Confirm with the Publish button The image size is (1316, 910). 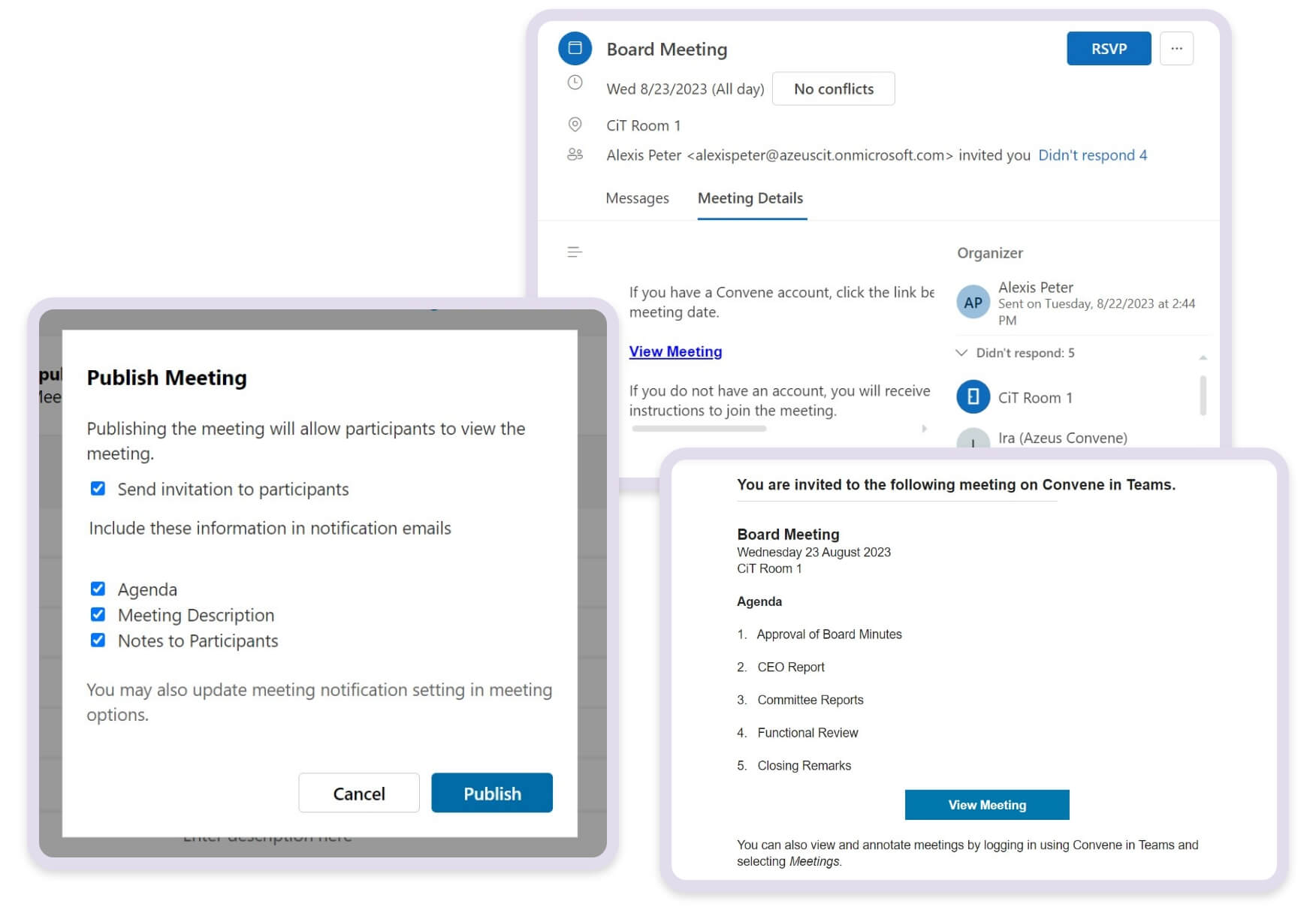tap(491, 793)
